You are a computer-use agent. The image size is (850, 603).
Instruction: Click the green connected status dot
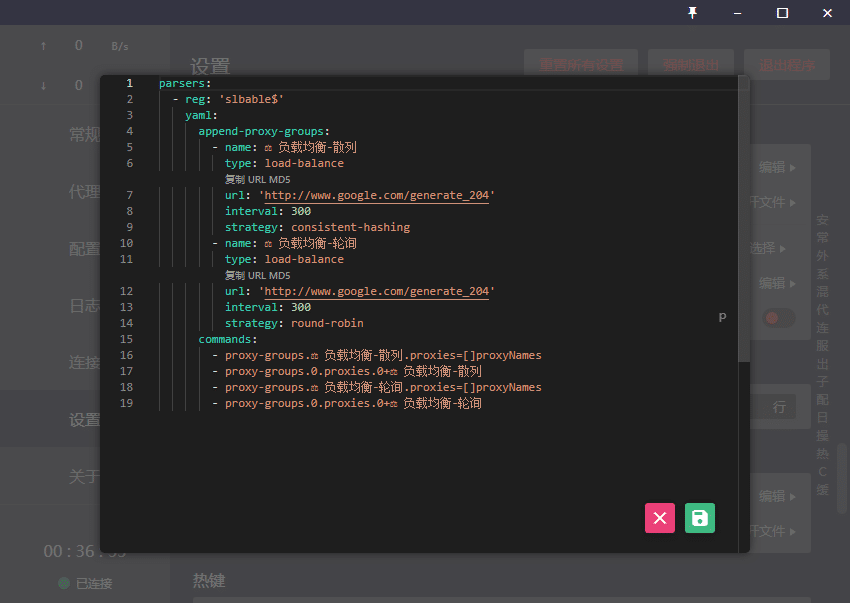point(64,583)
